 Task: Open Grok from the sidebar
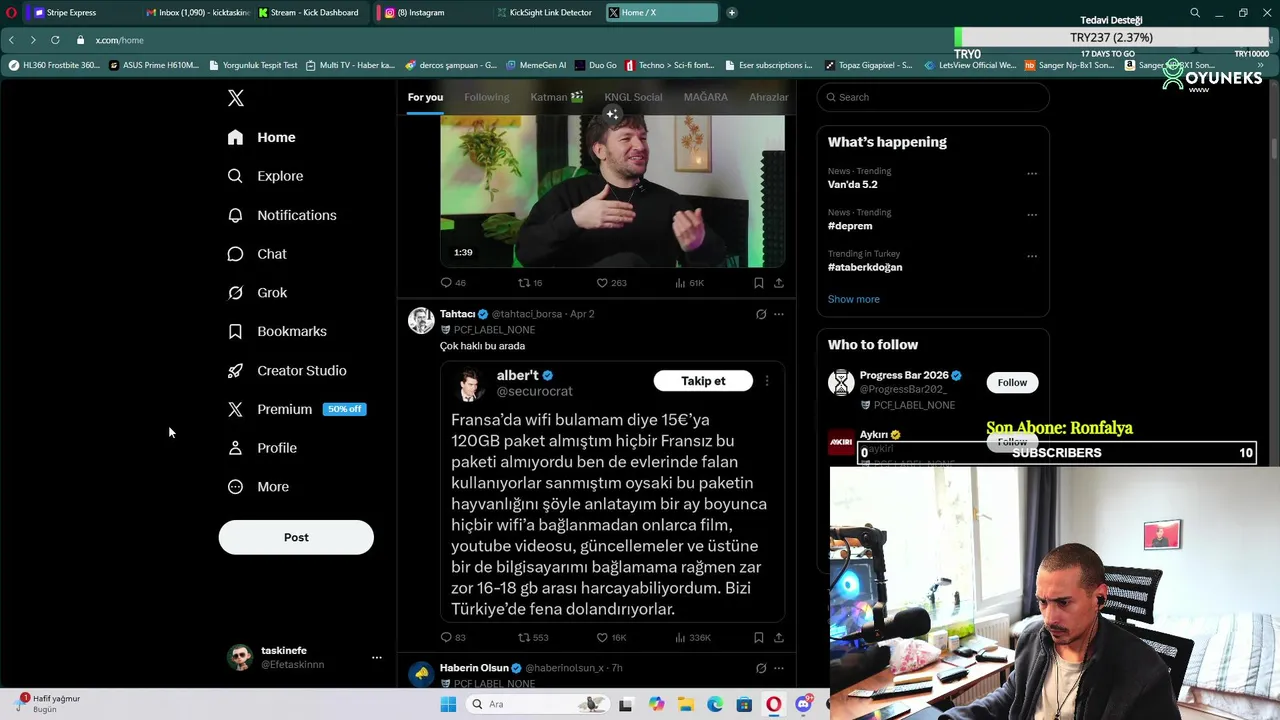[x=257, y=293]
